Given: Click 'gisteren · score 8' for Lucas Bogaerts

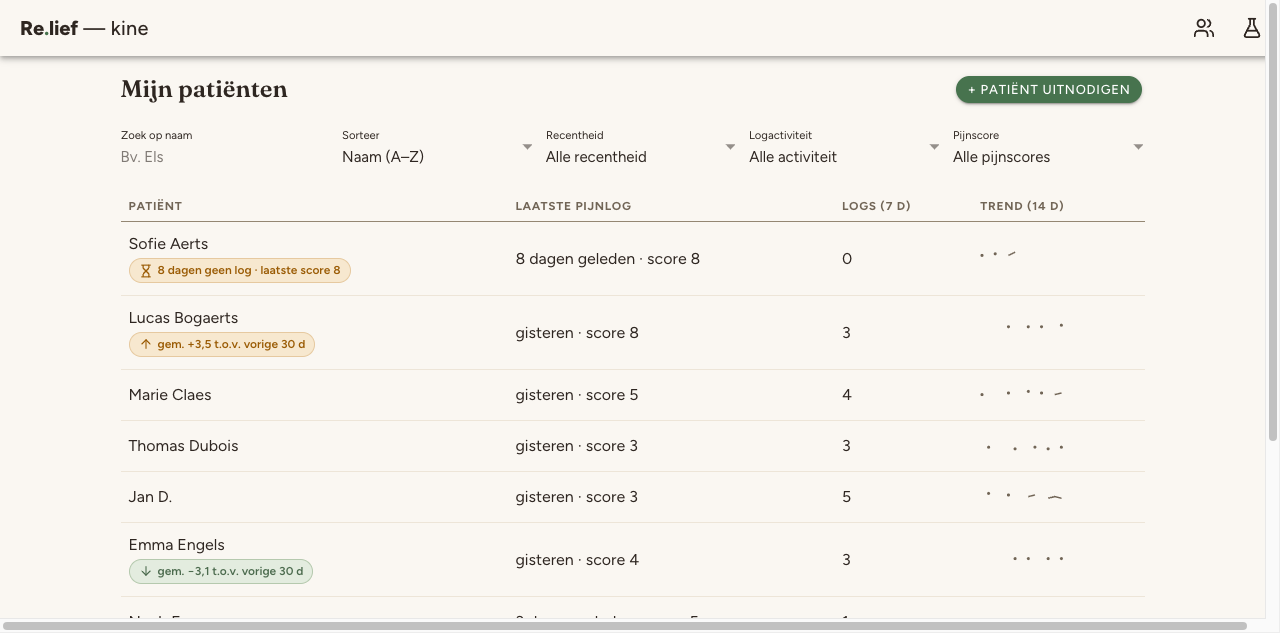Looking at the screenshot, I should 577,333.
